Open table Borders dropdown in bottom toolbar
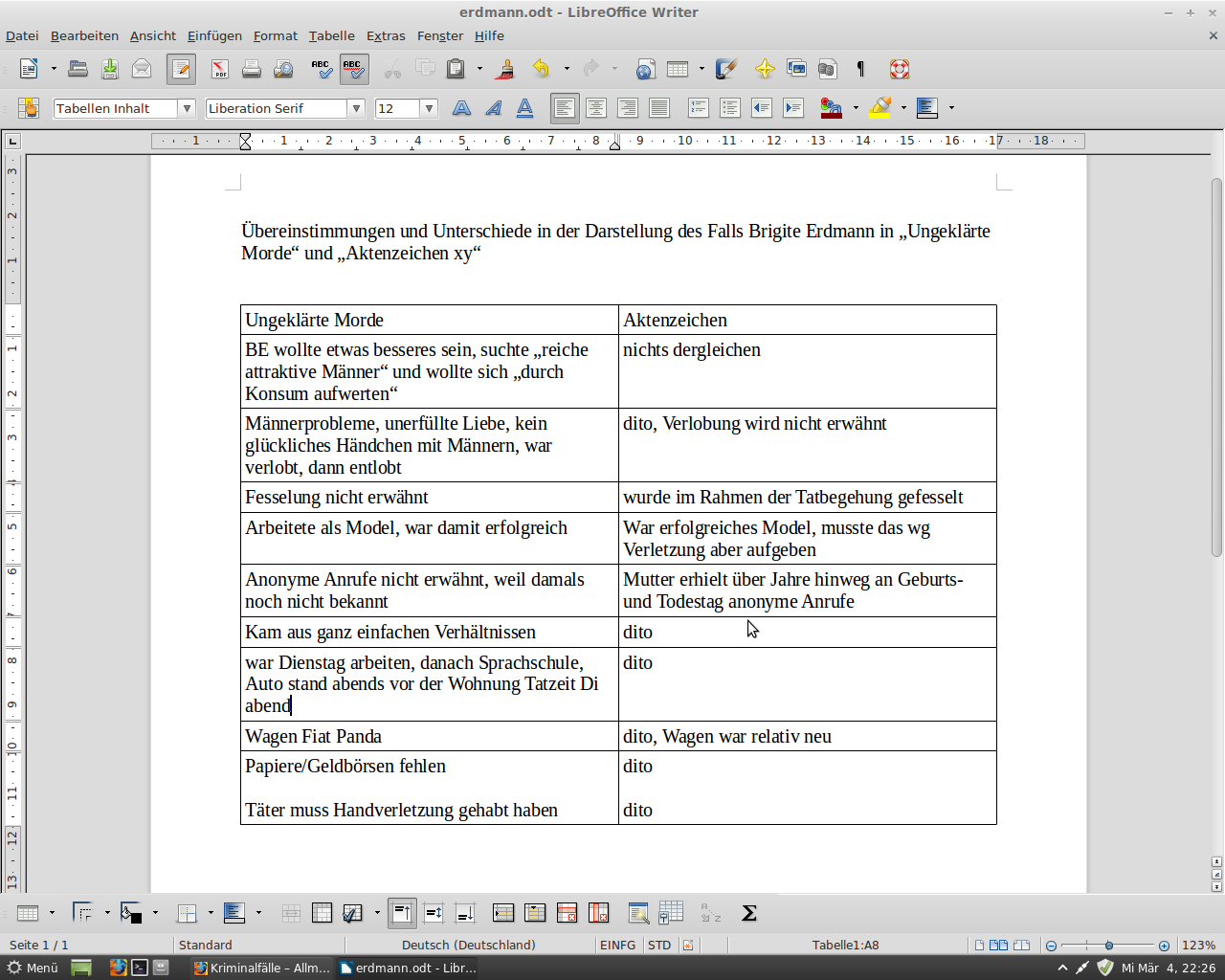 (x=211, y=913)
